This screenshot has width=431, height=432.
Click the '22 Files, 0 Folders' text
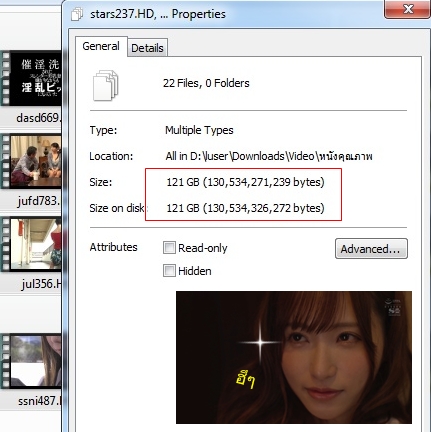point(206,83)
